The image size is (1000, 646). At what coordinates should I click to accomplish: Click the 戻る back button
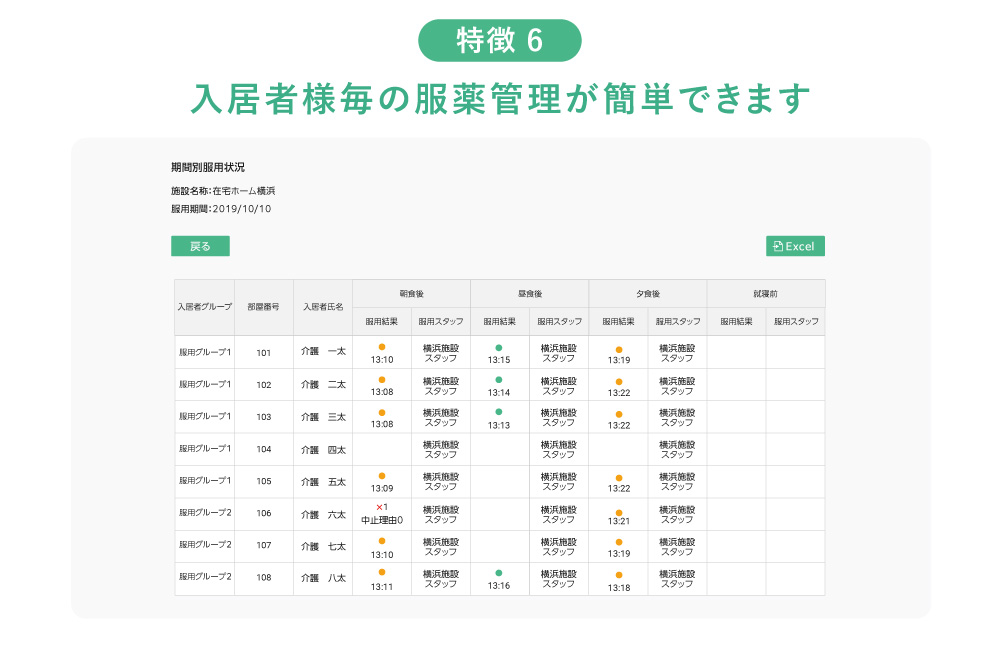click(200, 246)
